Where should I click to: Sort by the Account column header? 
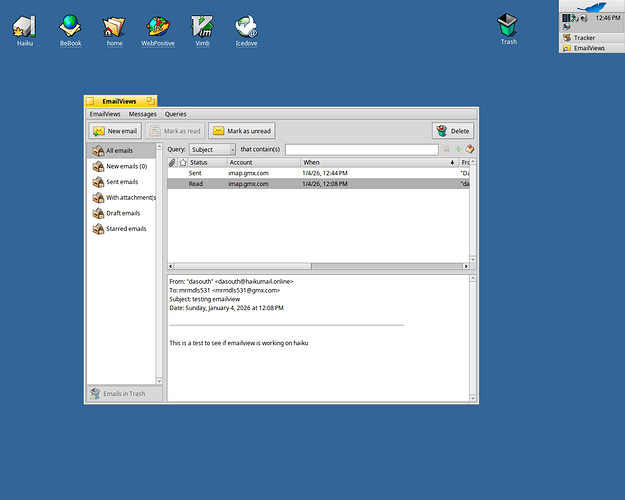pyautogui.click(x=263, y=162)
